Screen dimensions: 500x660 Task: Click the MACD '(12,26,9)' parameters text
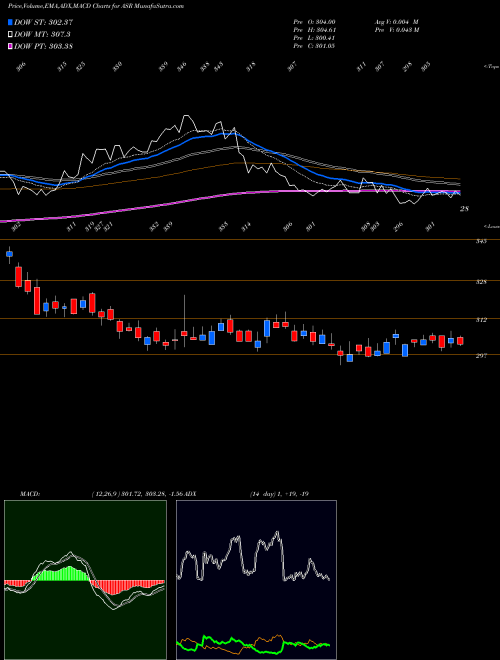click(x=105, y=494)
